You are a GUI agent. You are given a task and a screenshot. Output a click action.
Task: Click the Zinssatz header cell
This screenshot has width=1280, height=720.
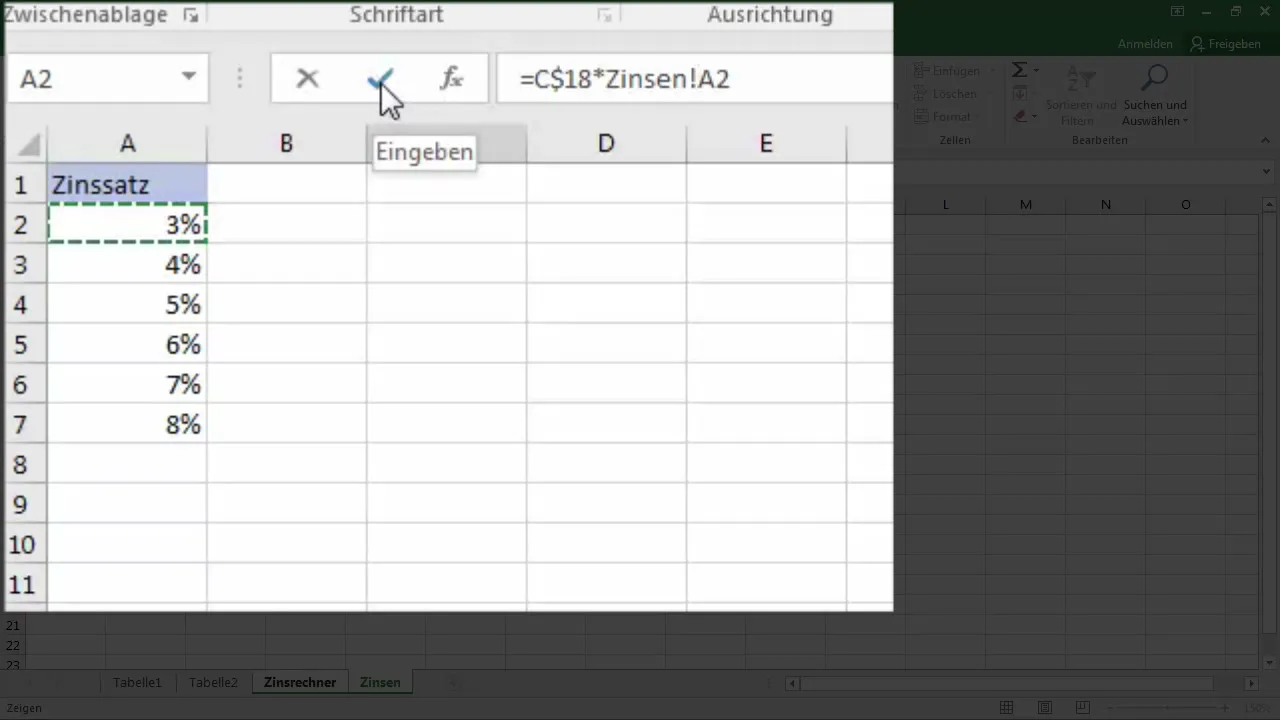click(127, 185)
